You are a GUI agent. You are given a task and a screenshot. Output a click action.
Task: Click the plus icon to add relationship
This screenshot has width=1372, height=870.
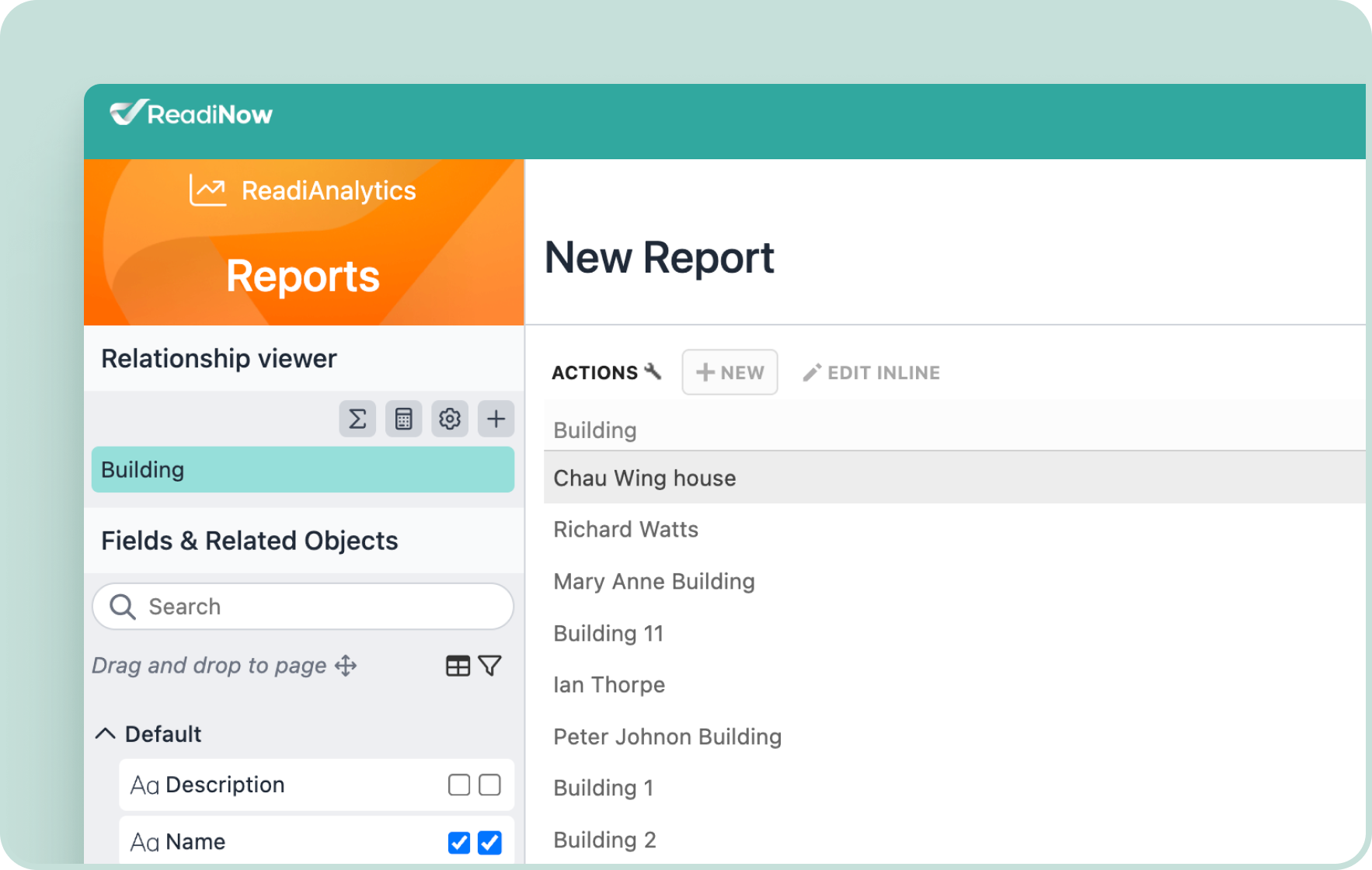[496, 419]
